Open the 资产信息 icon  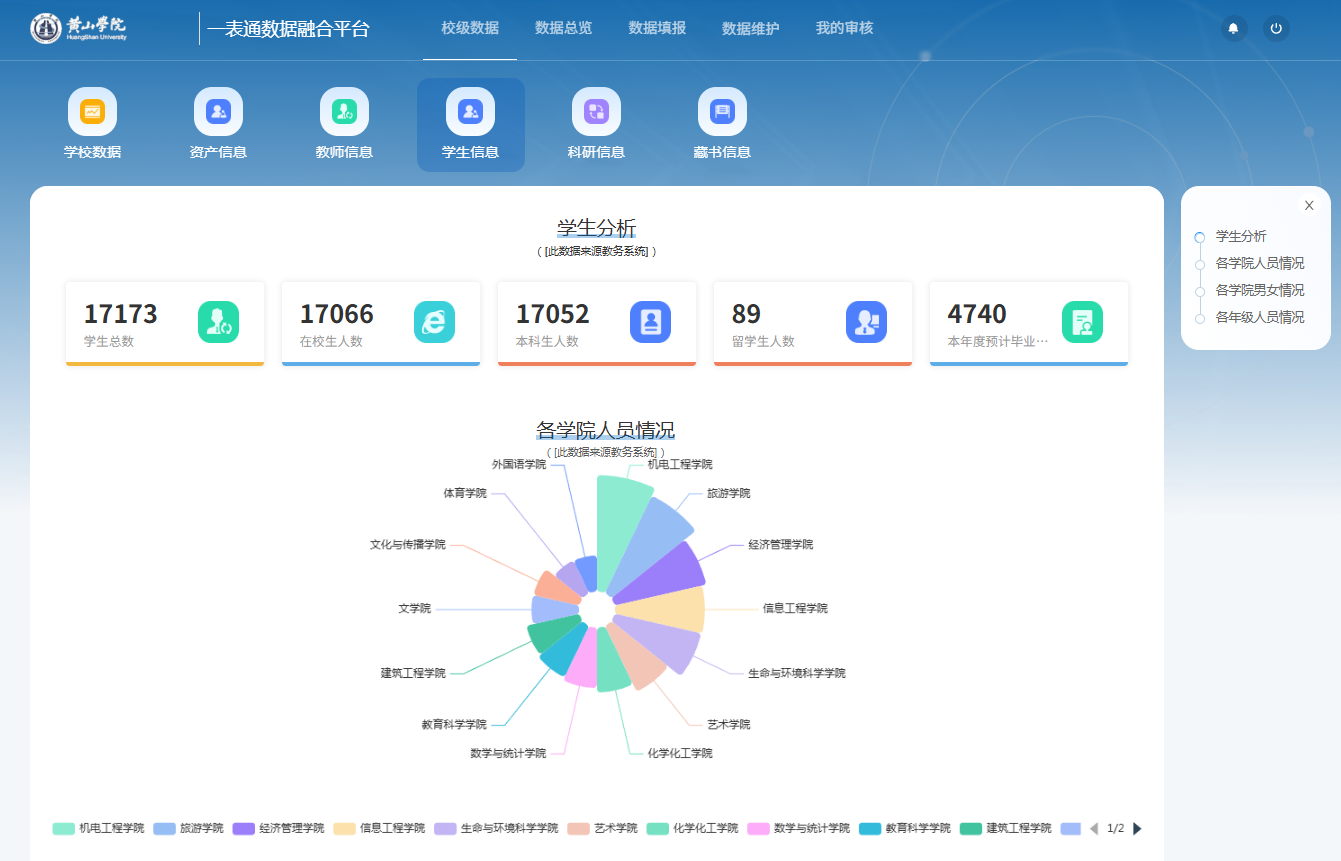pyautogui.click(x=218, y=112)
